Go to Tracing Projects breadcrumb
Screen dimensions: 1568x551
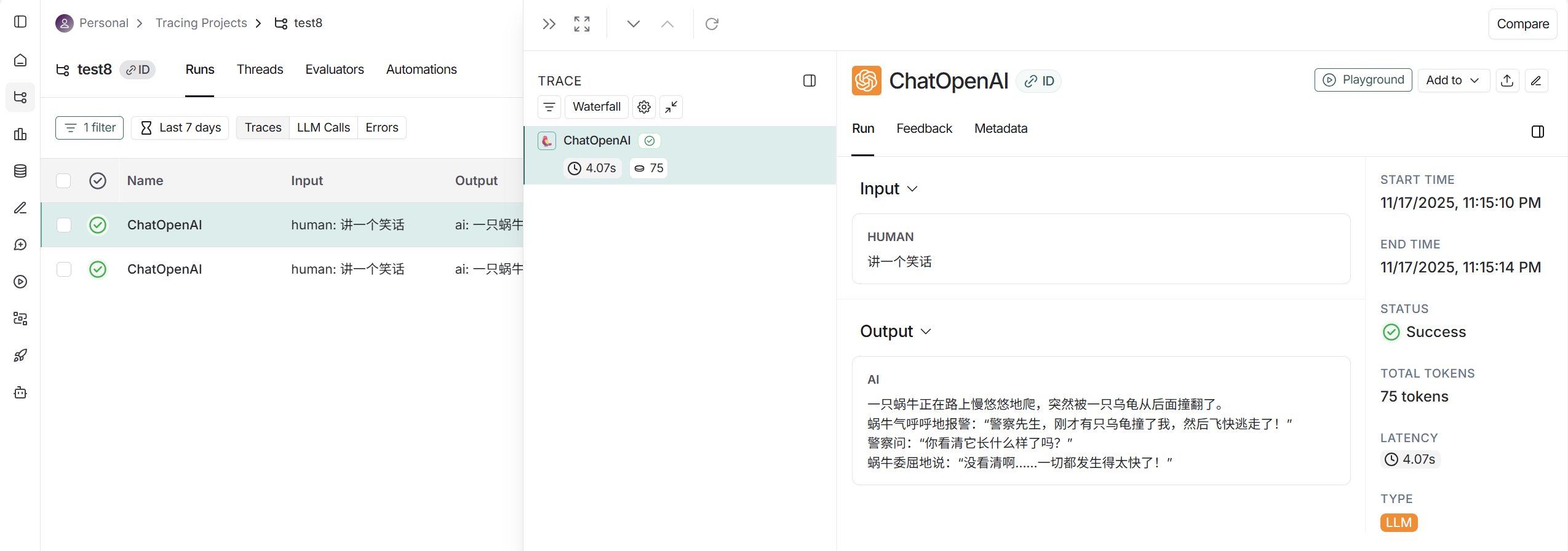coord(201,23)
